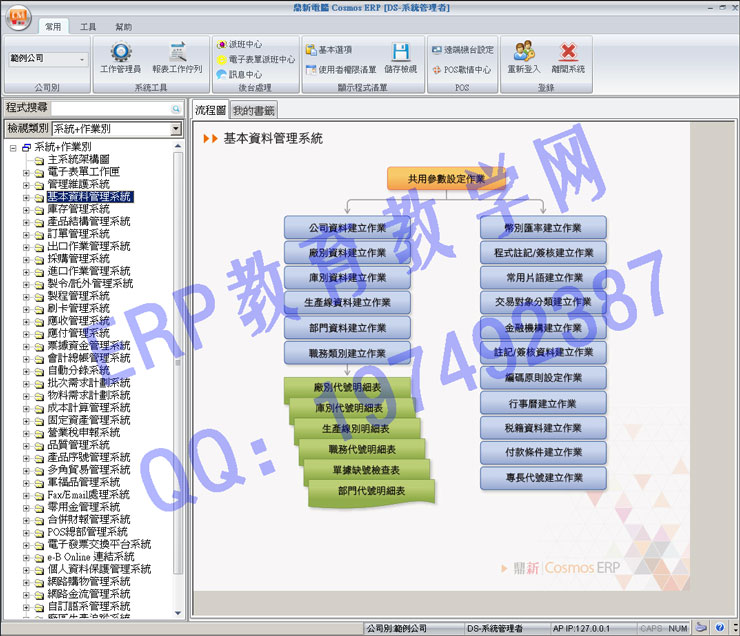
Task: Select 產品結構管理系統 in the tree
Action: pyautogui.click(x=89, y=221)
